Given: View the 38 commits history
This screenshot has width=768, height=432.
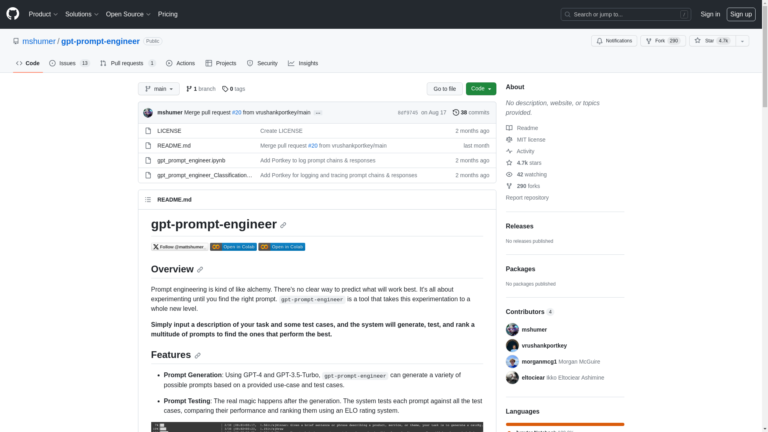Looking at the screenshot, I should [x=471, y=112].
